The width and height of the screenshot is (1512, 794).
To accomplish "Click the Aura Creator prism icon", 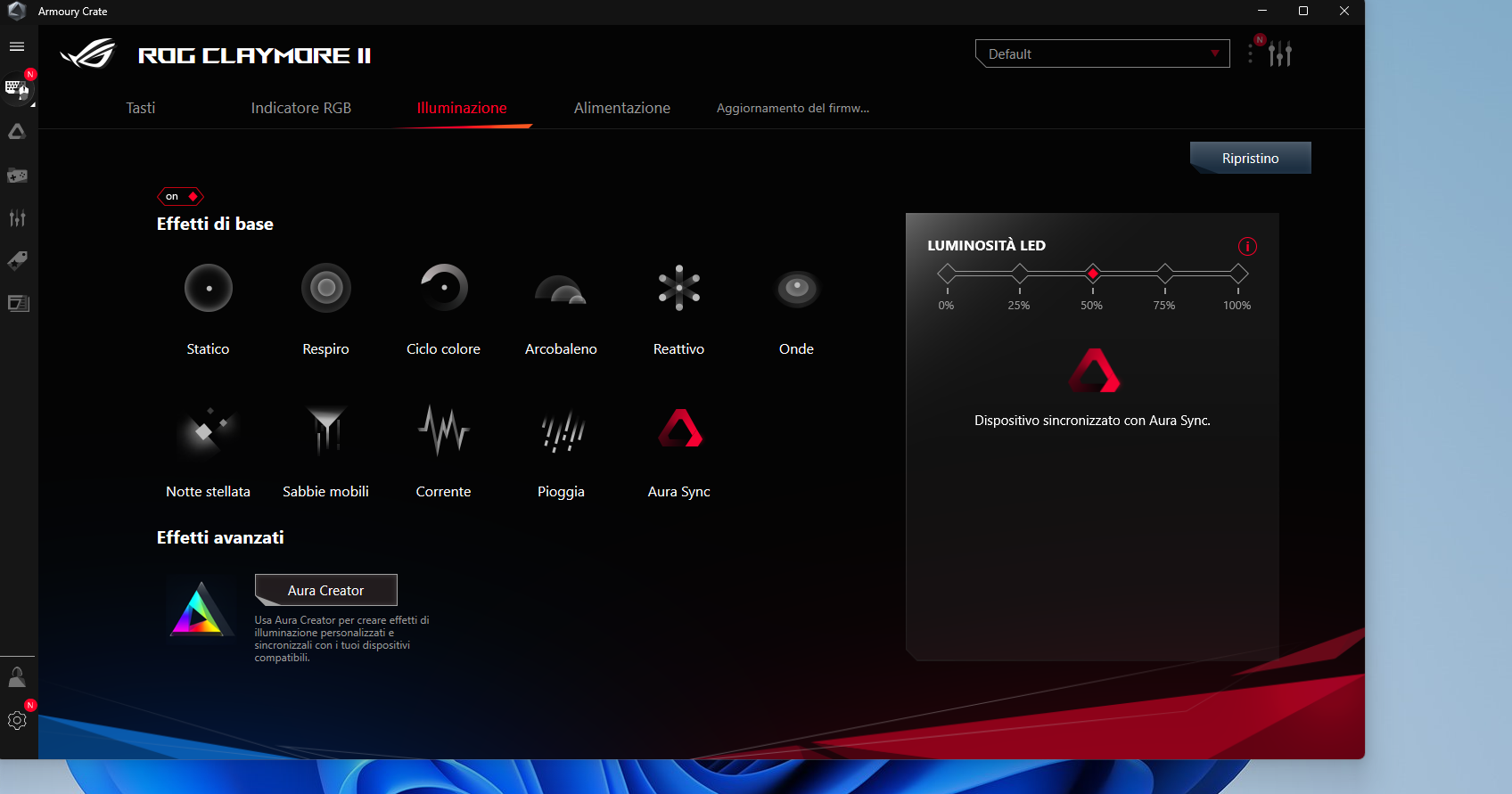I will [201, 609].
